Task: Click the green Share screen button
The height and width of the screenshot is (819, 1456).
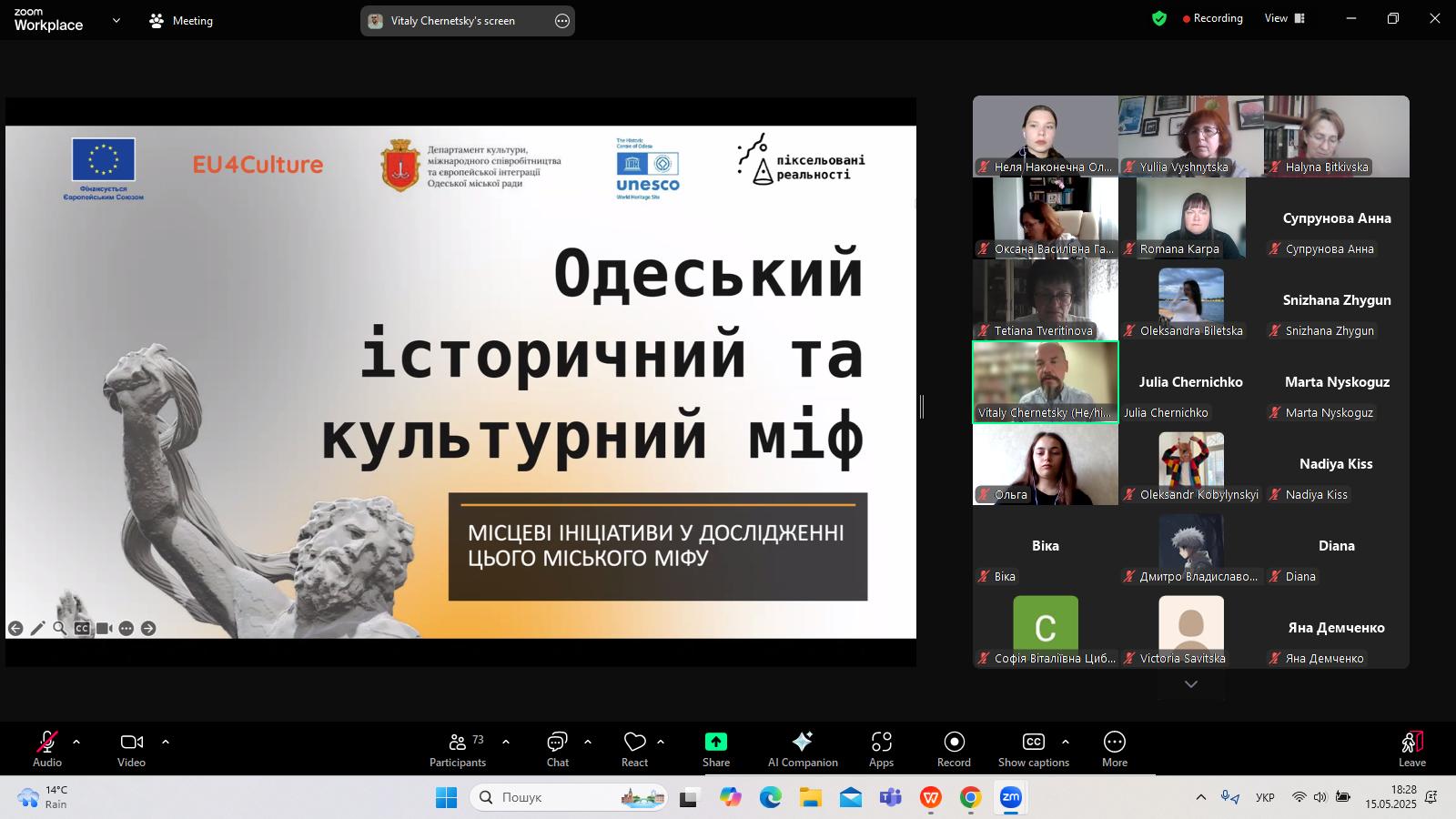Action: tap(716, 749)
